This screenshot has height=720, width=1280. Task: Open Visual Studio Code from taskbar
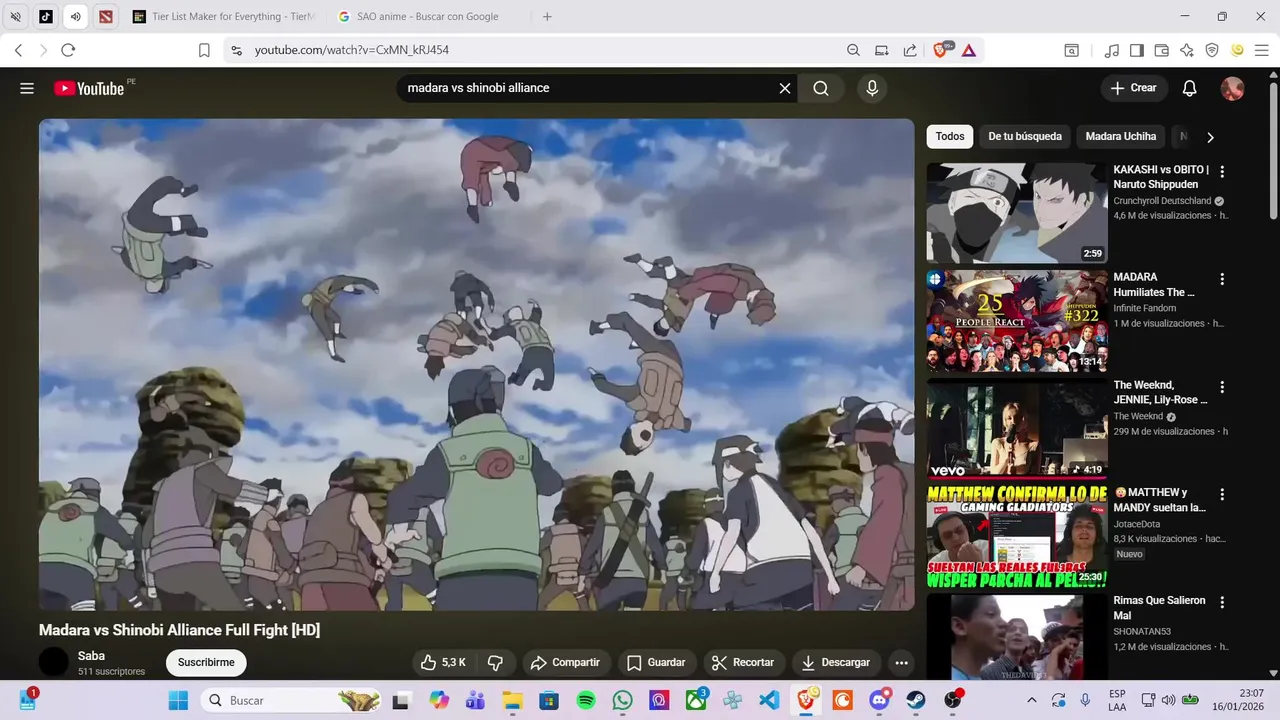point(769,701)
